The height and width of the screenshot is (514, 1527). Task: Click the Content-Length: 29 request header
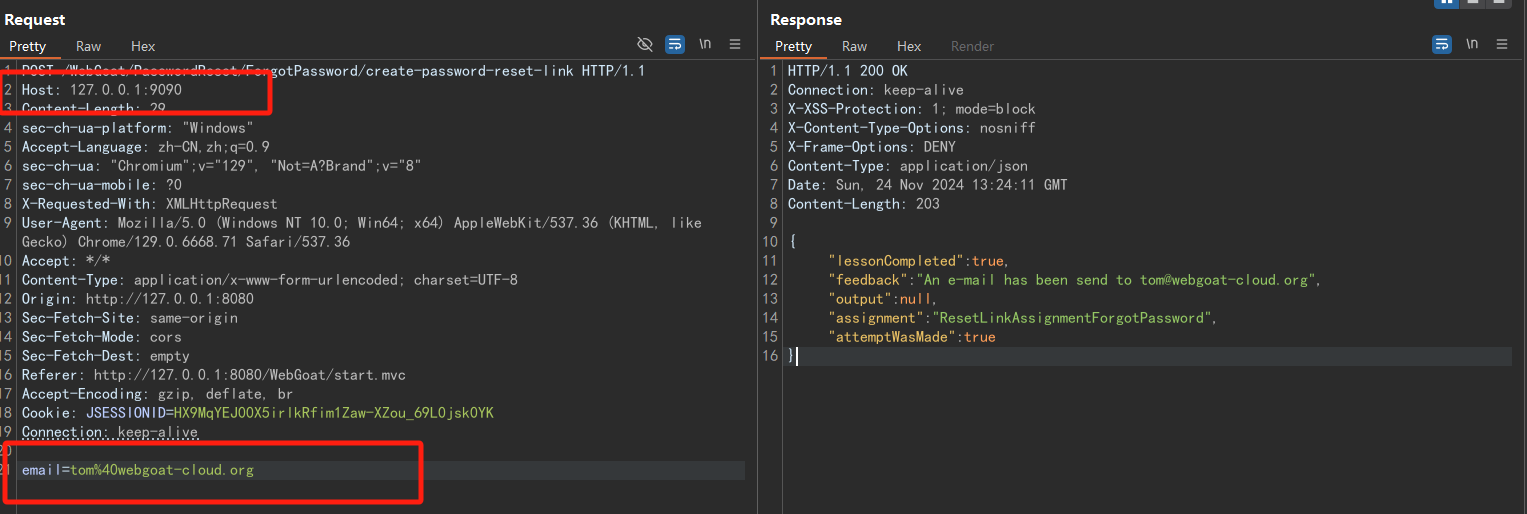tap(94, 109)
